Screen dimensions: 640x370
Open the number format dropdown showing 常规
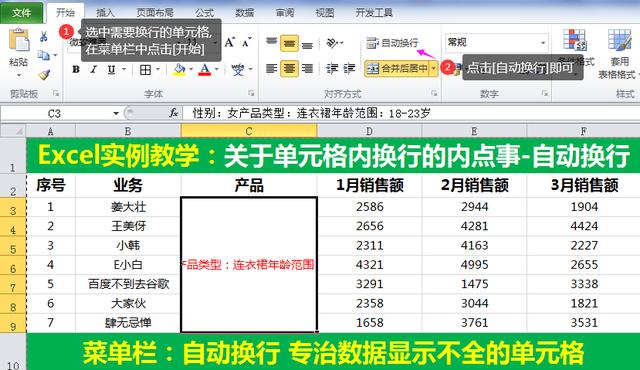point(496,42)
